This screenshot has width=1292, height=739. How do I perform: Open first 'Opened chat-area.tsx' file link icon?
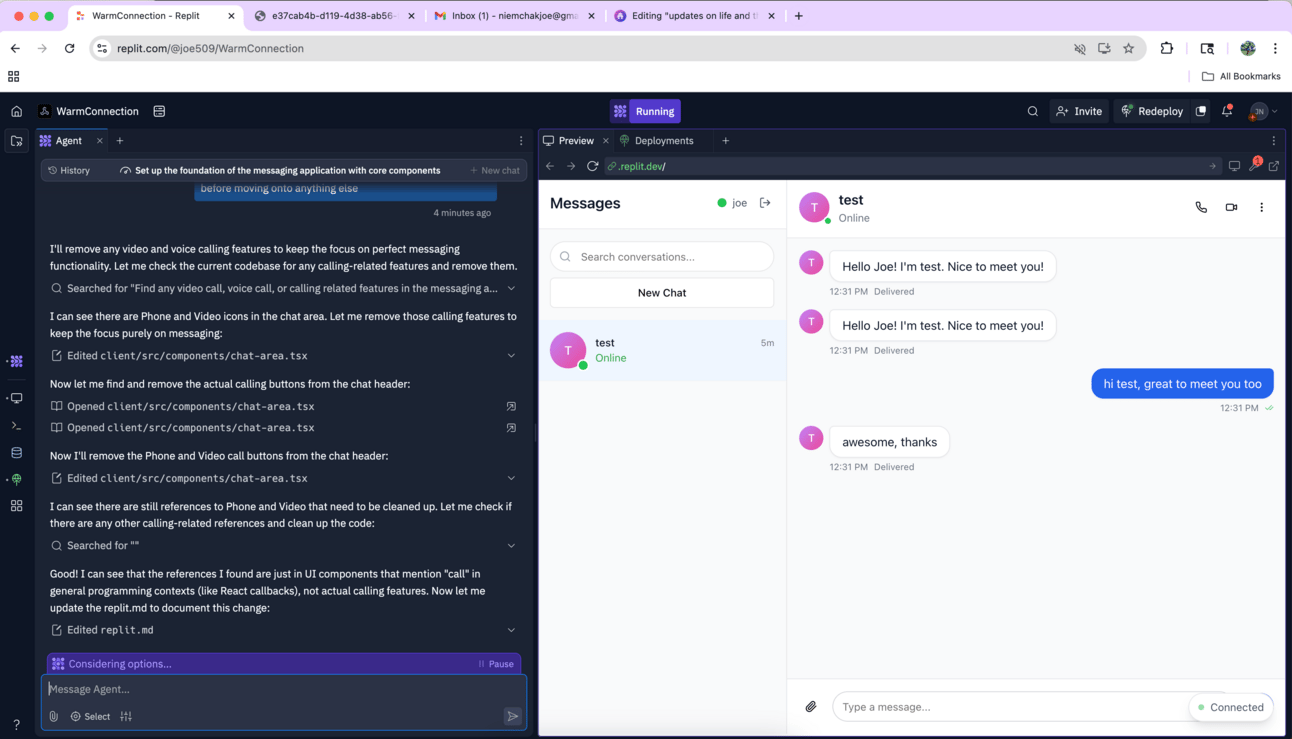tap(511, 407)
